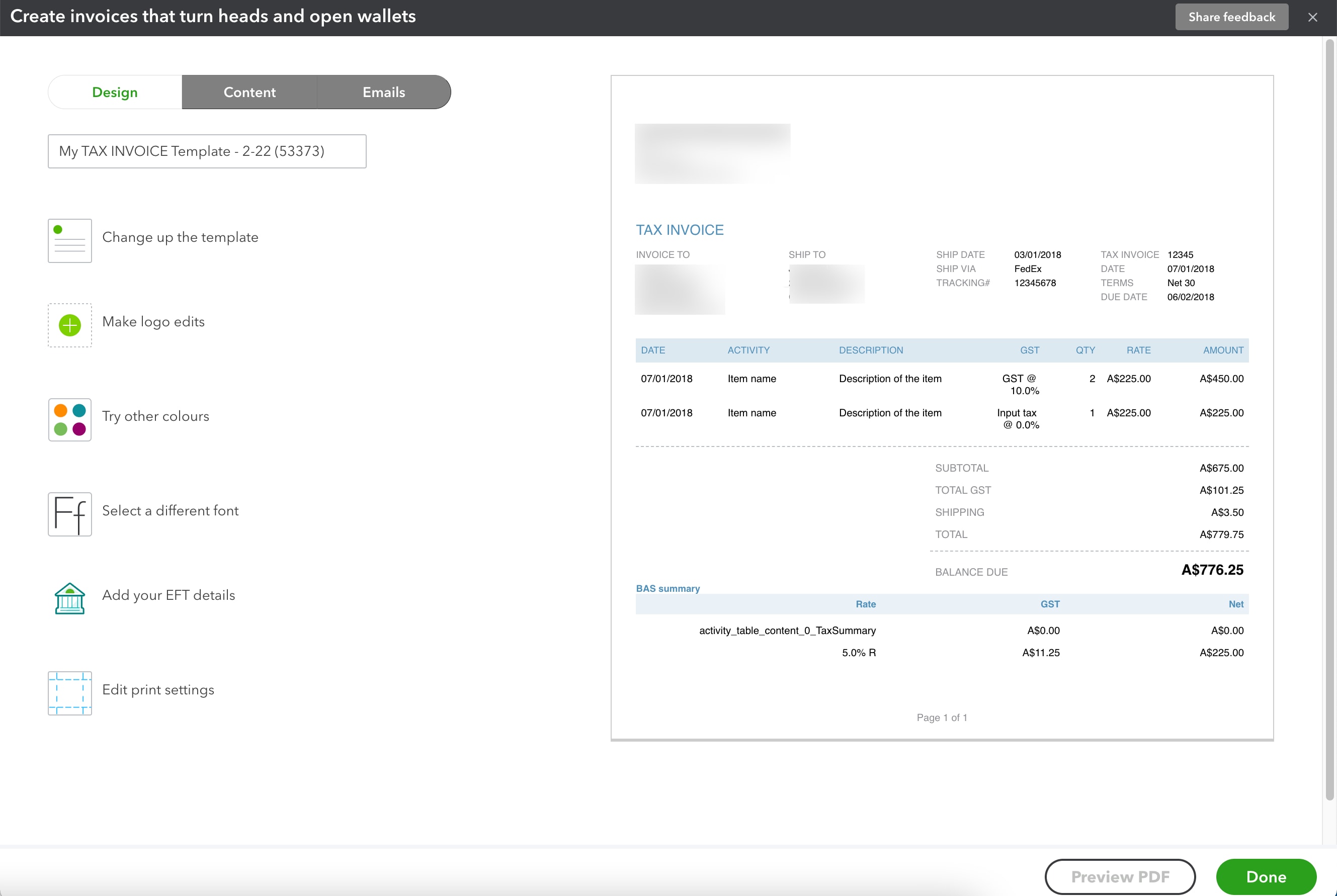
Task: Click the BALANCE DUE amount on invoice preview
Action: click(x=1212, y=570)
